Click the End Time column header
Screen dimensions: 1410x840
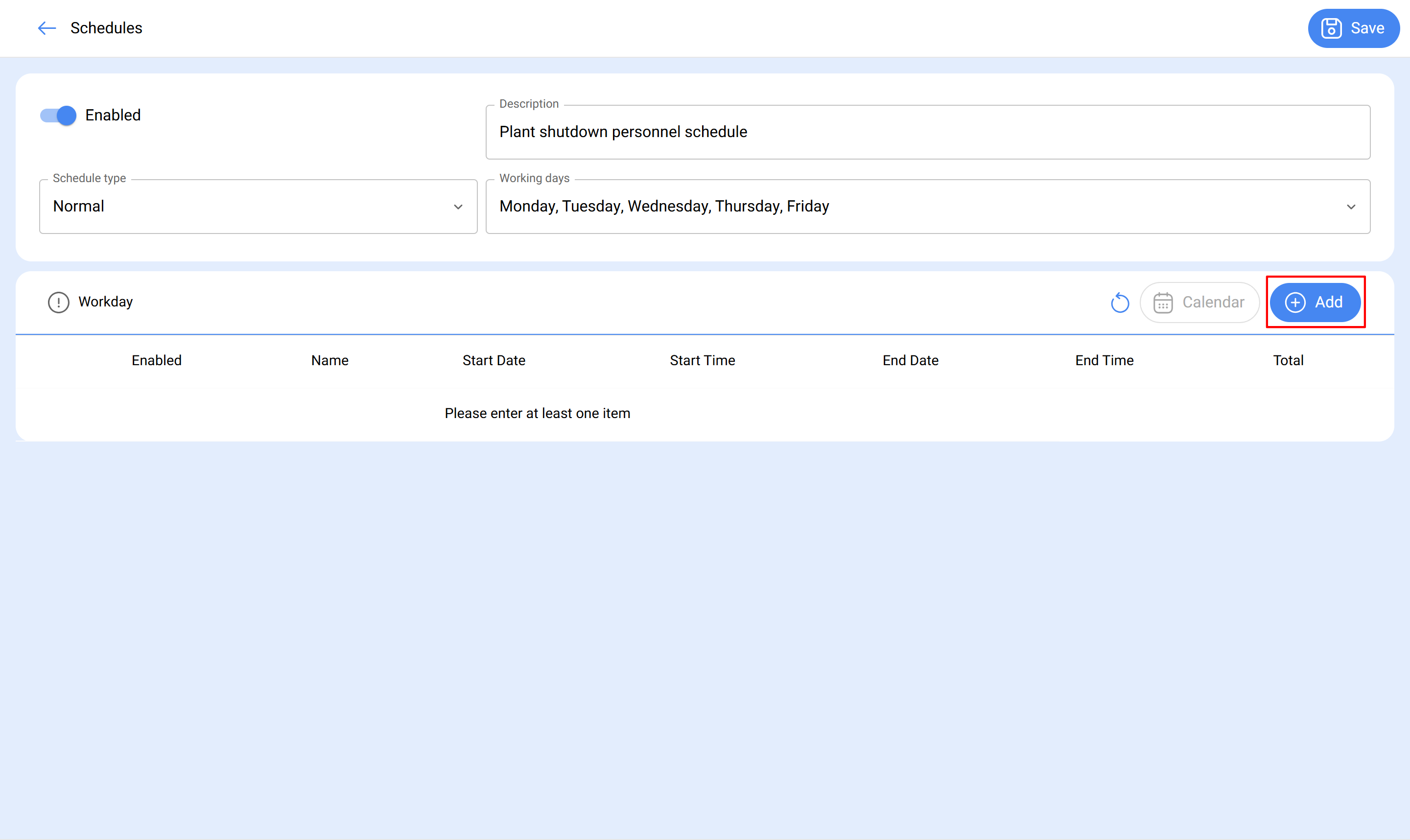coord(1104,361)
